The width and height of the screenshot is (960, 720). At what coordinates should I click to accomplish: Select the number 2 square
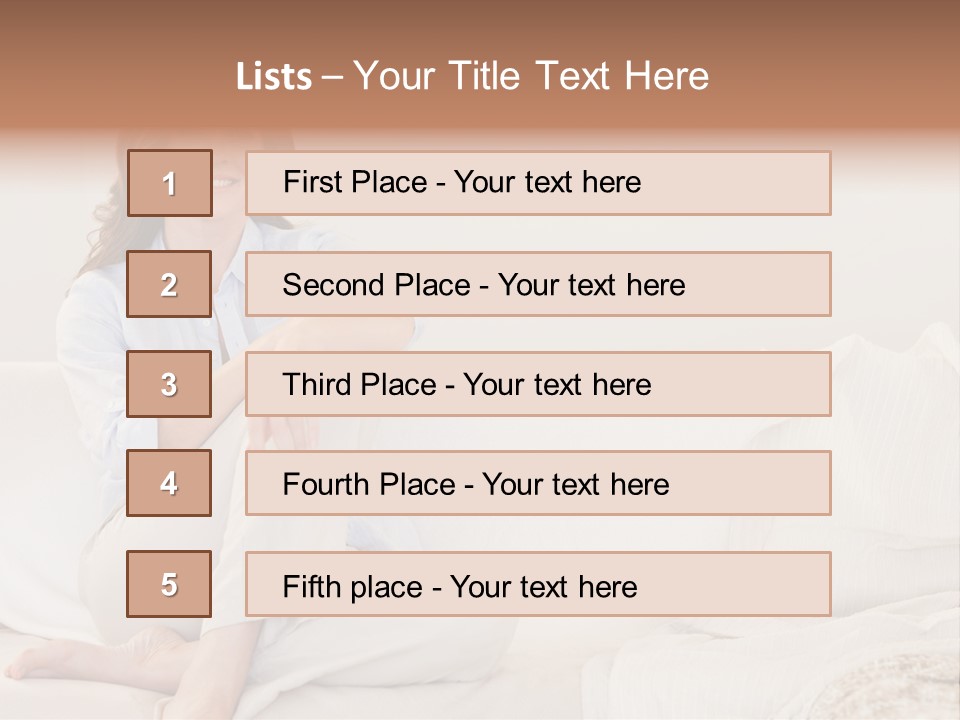point(169,284)
